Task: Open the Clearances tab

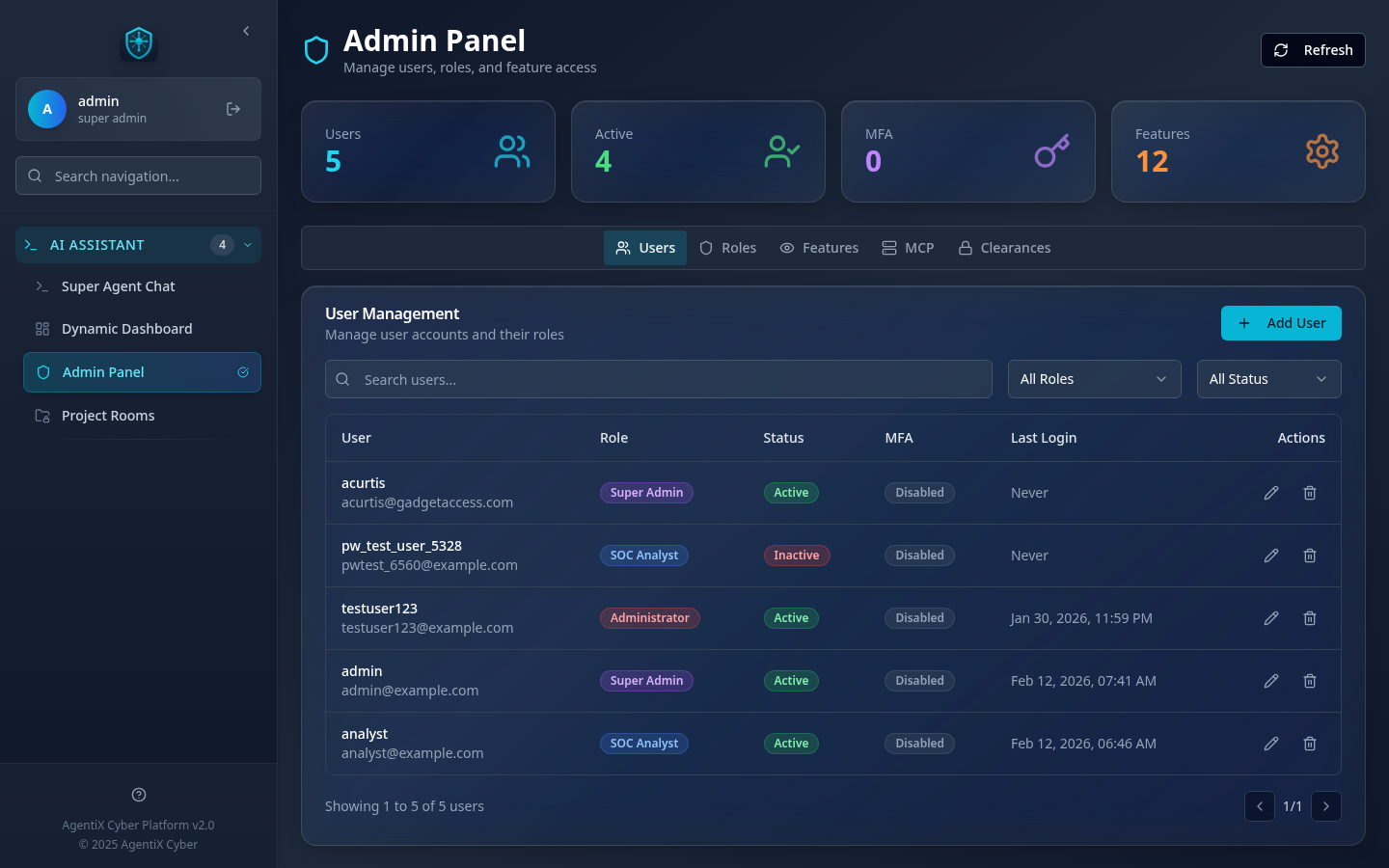Action: [x=1004, y=248]
